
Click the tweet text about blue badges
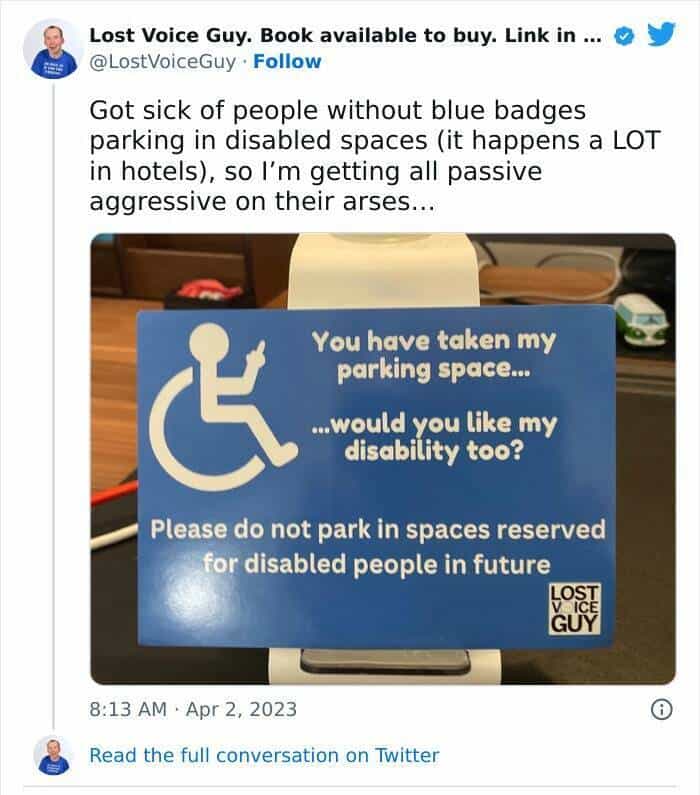375,156
